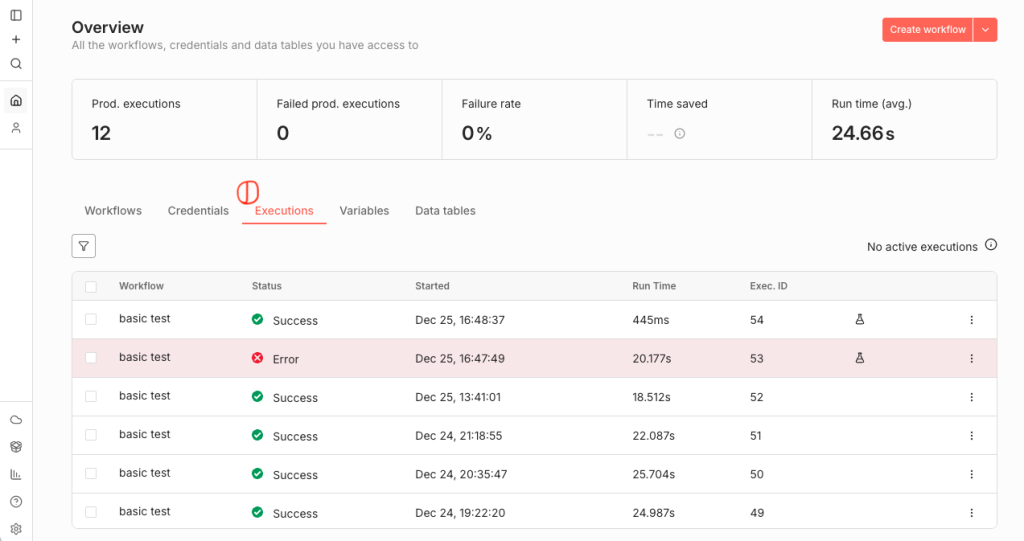Image resolution: width=1024 pixels, height=541 pixels.
Task: Select the checkbox for the Error execution row
Action: (x=91, y=358)
